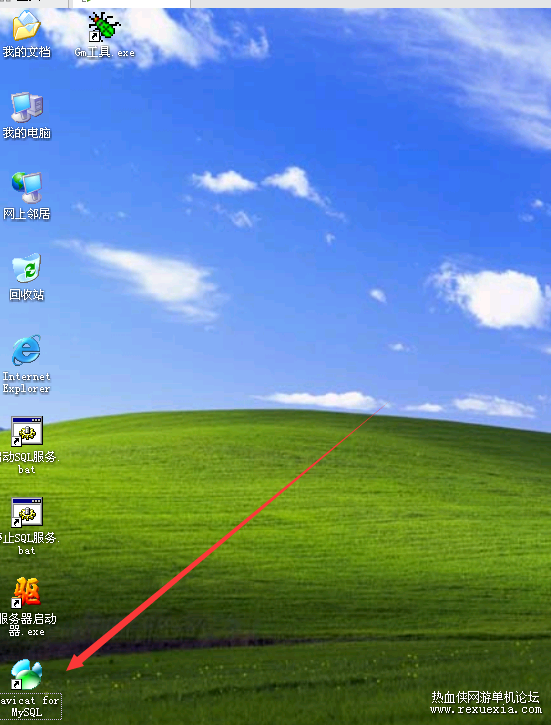Image resolution: width=551 pixels, height=725 pixels.
Task: Select the green bug Gm工具.exe shortcut icon
Action: tap(104, 27)
